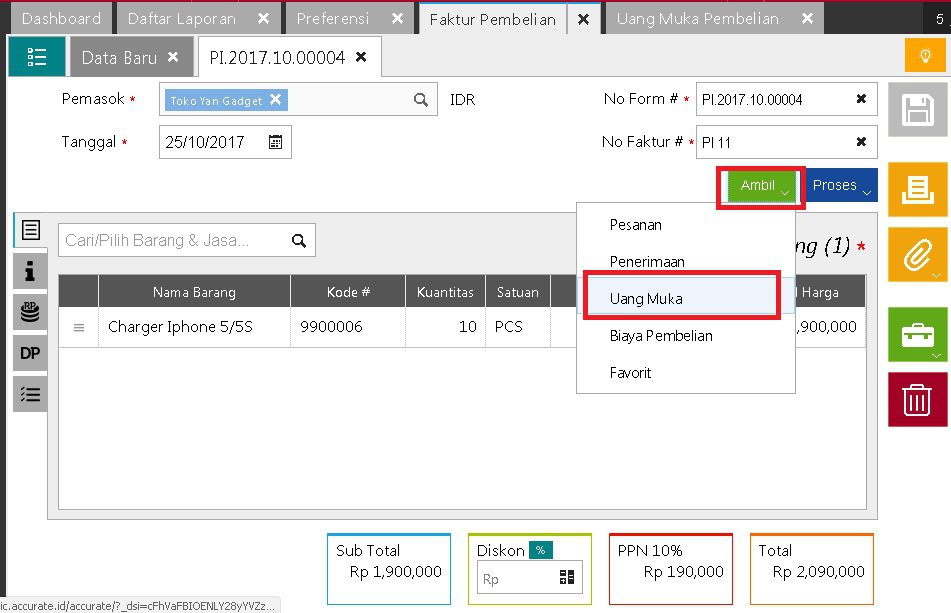Expand the blue Proses dropdown

tap(841, 186)
